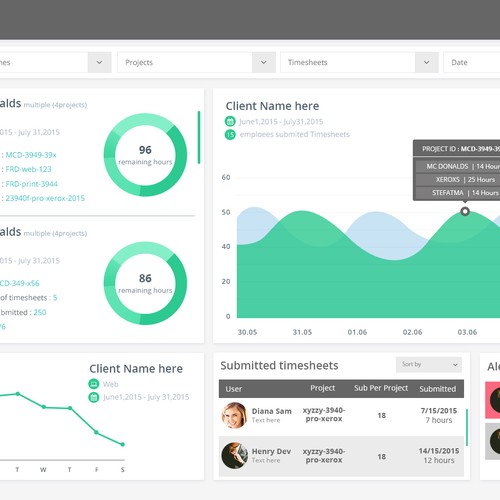
Task: Click the Submitted column header
Action: [438, 389]
